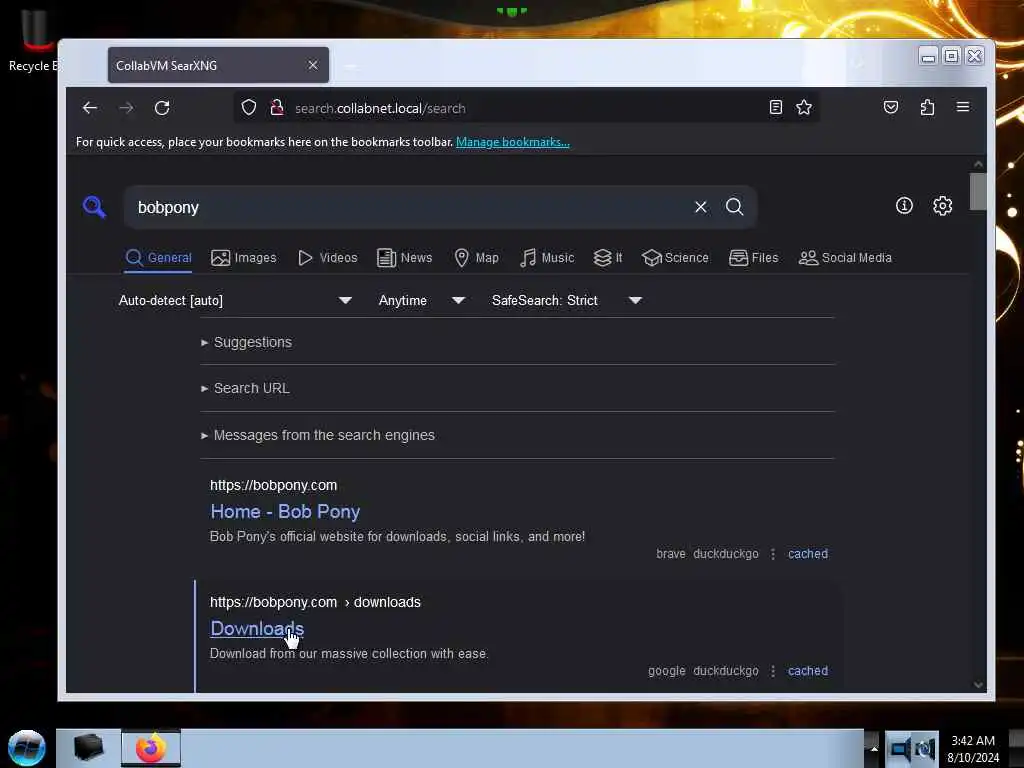The height and width of the screenshot is (768, 1024).
Task: Click the insecure connection padlock icon
Action: coord(277,108)
